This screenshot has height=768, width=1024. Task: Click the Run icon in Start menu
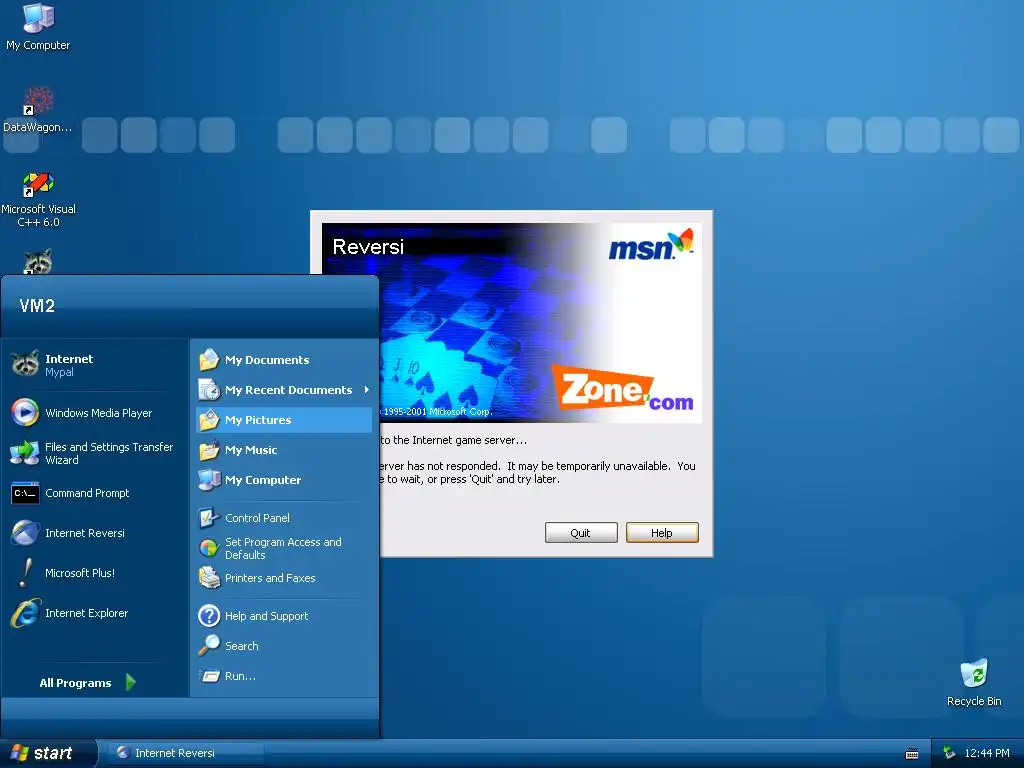(209, 676)
